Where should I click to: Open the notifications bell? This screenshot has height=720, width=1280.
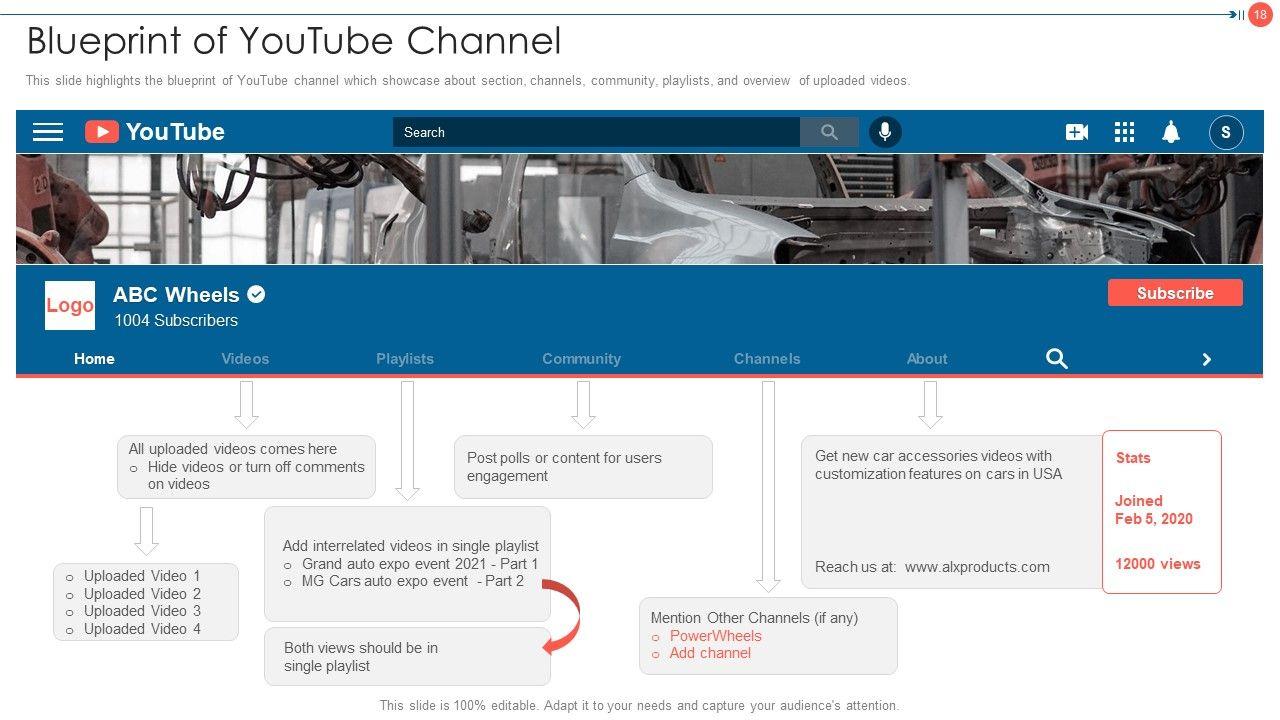pyautogui.click(x=1171, y=132)
